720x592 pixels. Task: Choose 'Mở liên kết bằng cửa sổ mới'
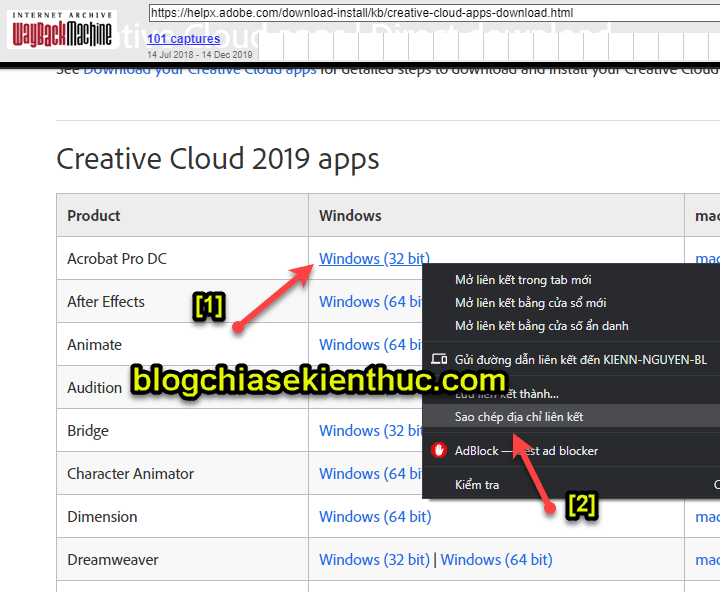point(571,303)
